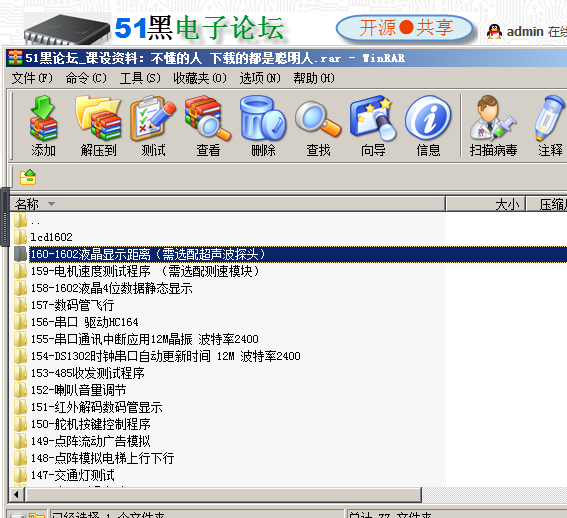Click the QQ penguin icon beside admin
567x518 pixels.
(x=494, y=31)
